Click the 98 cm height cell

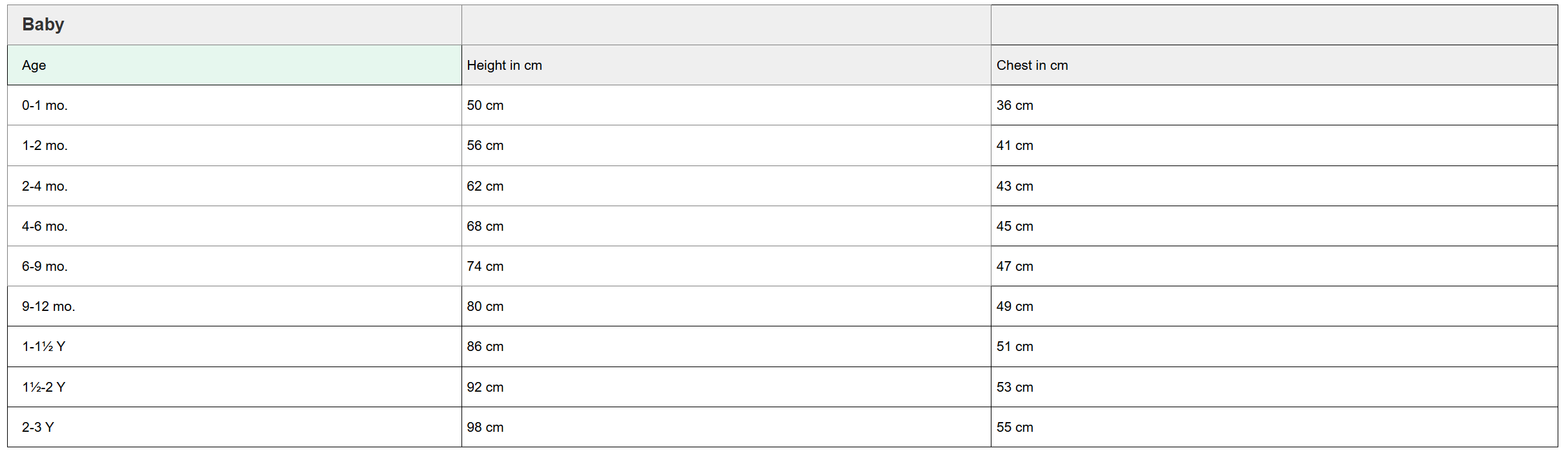coord(485,427)
